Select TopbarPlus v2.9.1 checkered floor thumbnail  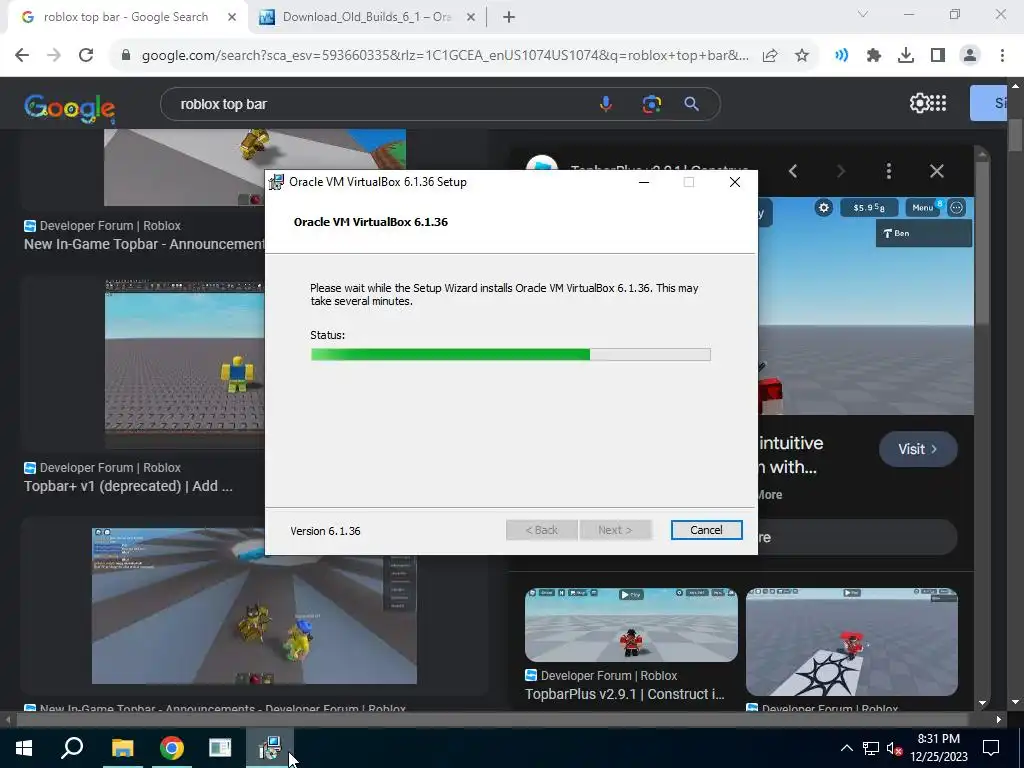(632, 625)
